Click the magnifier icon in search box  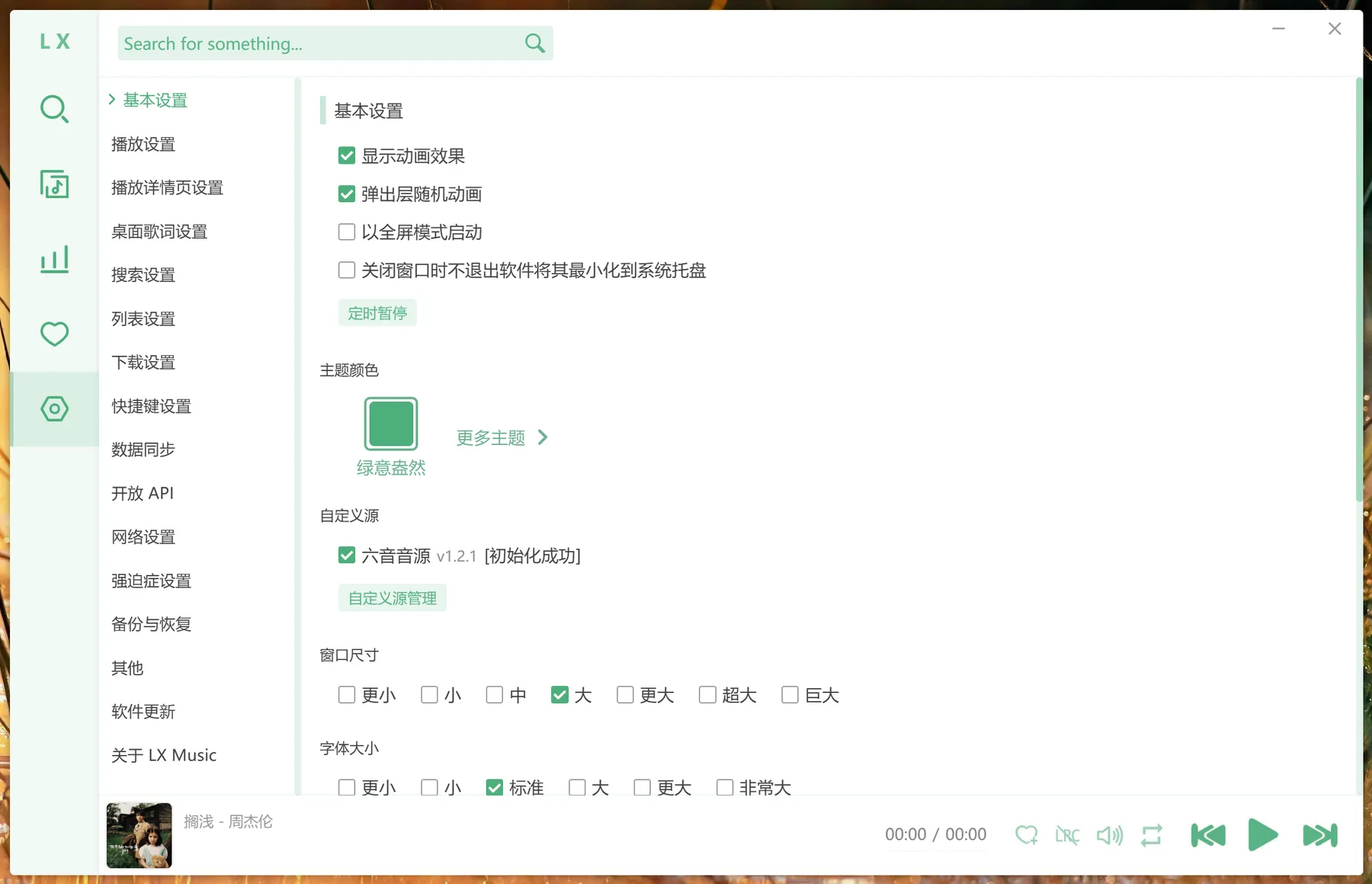(x=535, y=43)
